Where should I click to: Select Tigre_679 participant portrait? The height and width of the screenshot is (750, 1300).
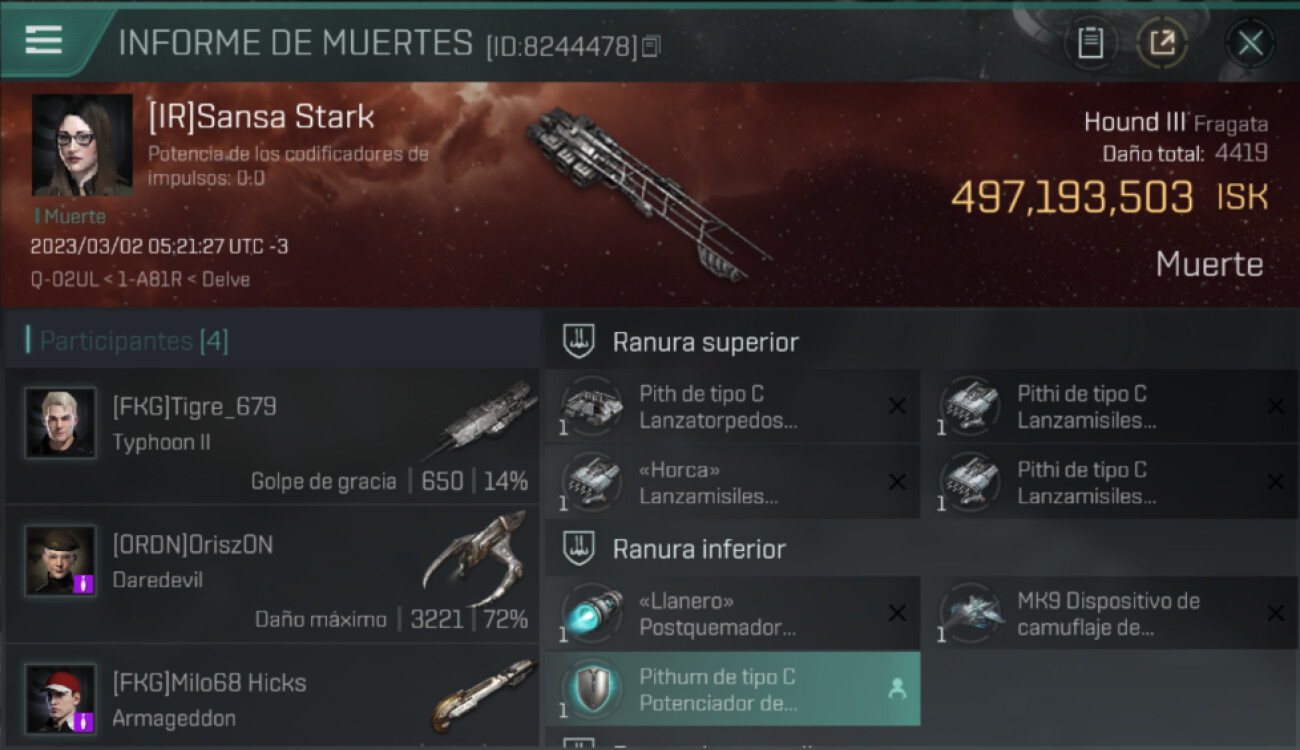[x=60, y=423]
